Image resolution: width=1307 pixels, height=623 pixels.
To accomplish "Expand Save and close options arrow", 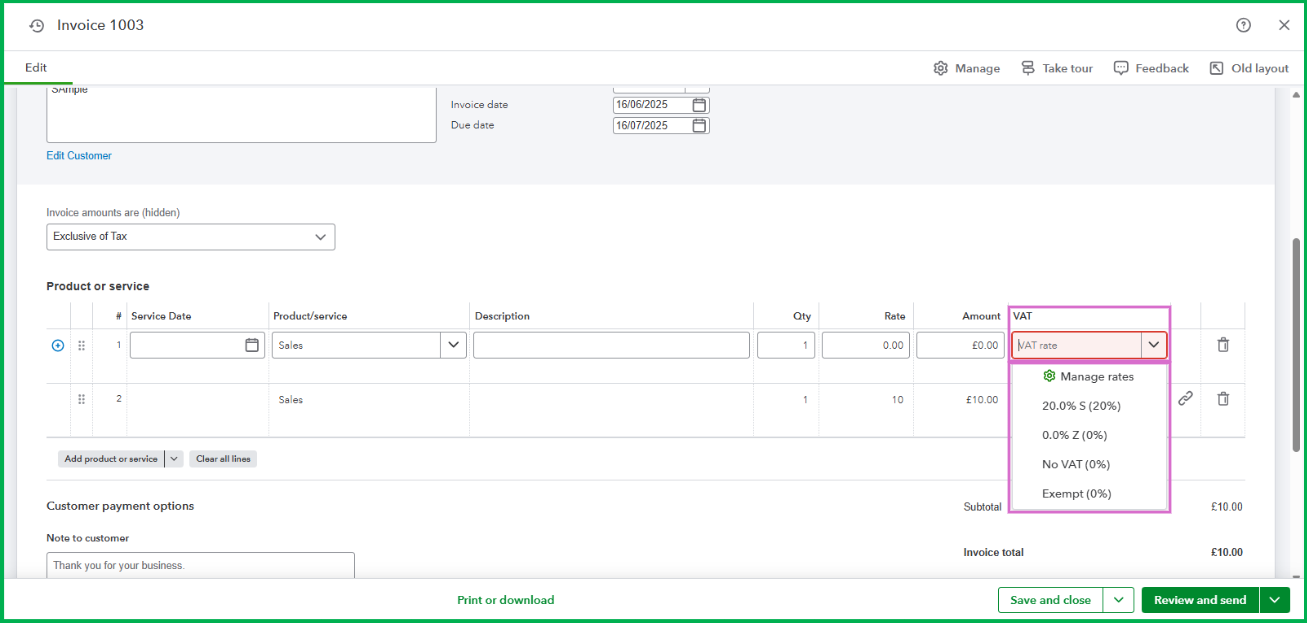I will click(x=1118, y=600).
